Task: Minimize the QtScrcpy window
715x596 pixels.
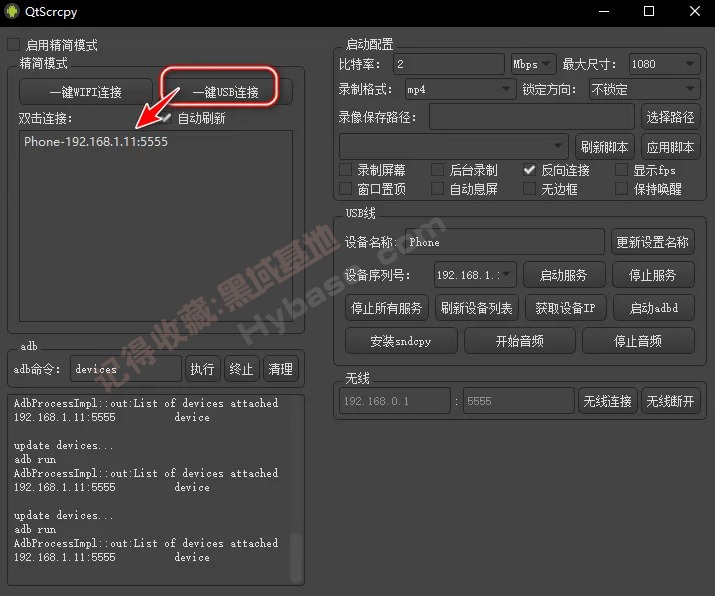Action: (x=604, y=11)
